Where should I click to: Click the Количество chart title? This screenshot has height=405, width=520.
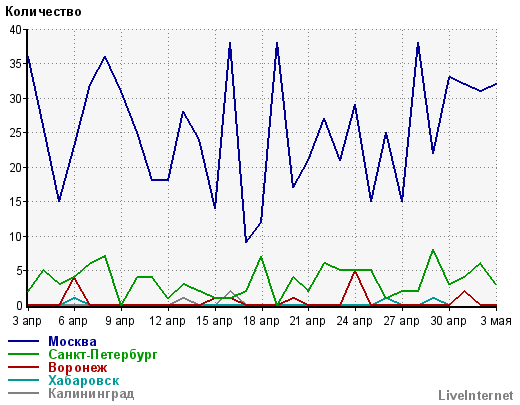[43, 12]
